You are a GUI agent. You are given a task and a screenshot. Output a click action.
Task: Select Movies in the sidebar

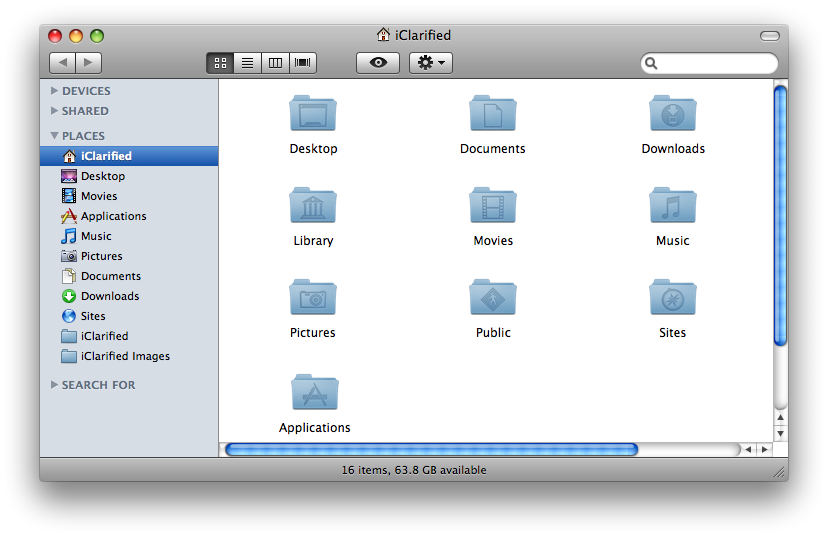(x=99, y=196)
